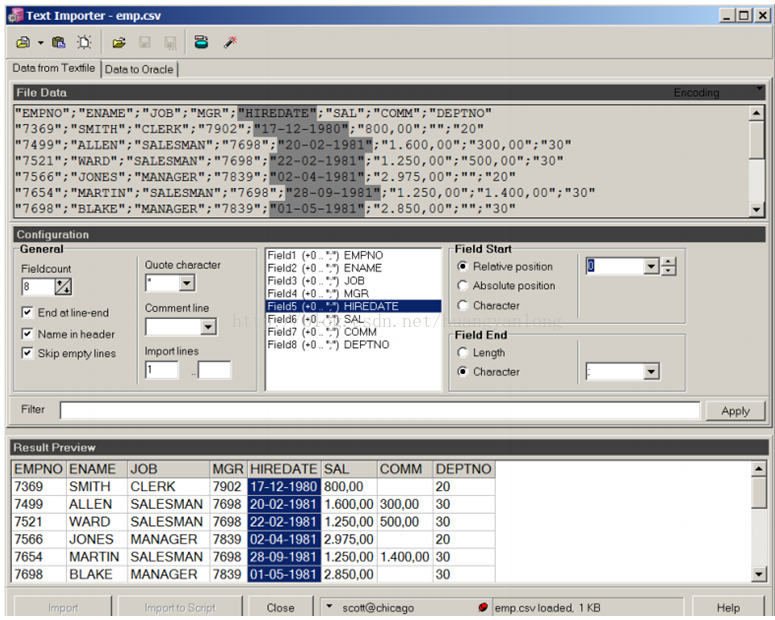
Task: Expand the open data file dropdown arrow
Action: click(41, 43)
